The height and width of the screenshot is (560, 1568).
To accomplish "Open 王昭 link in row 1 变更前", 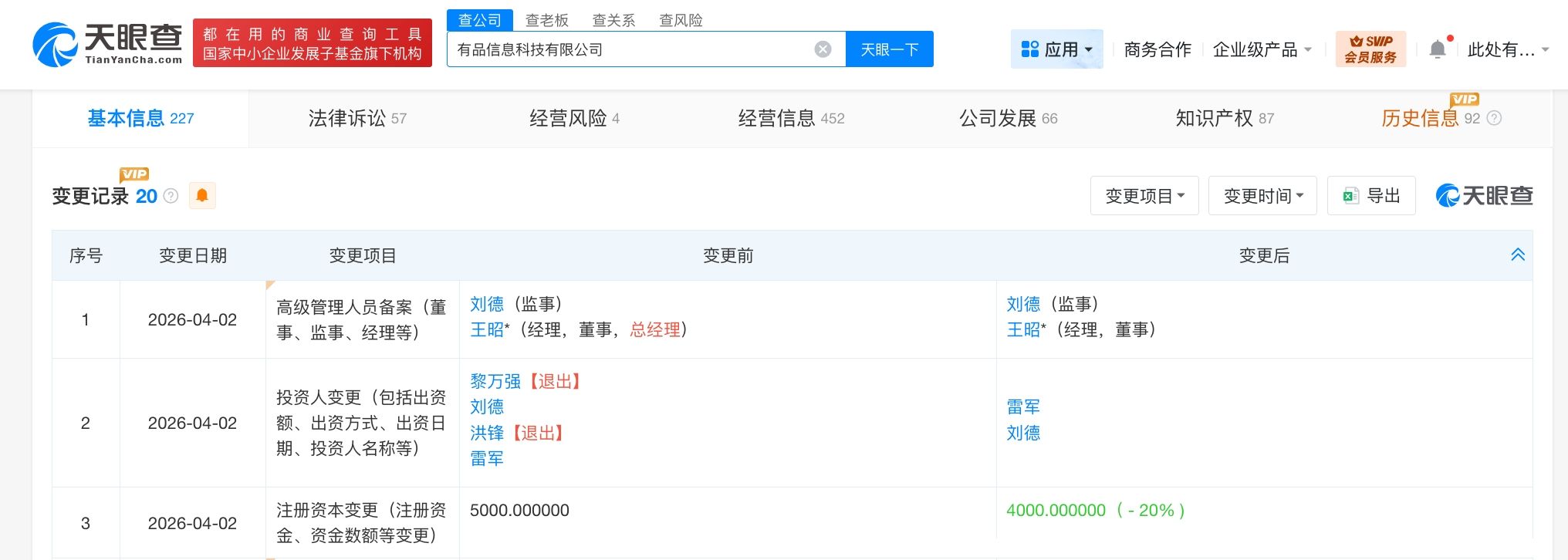I will click(x=487, y=330).
